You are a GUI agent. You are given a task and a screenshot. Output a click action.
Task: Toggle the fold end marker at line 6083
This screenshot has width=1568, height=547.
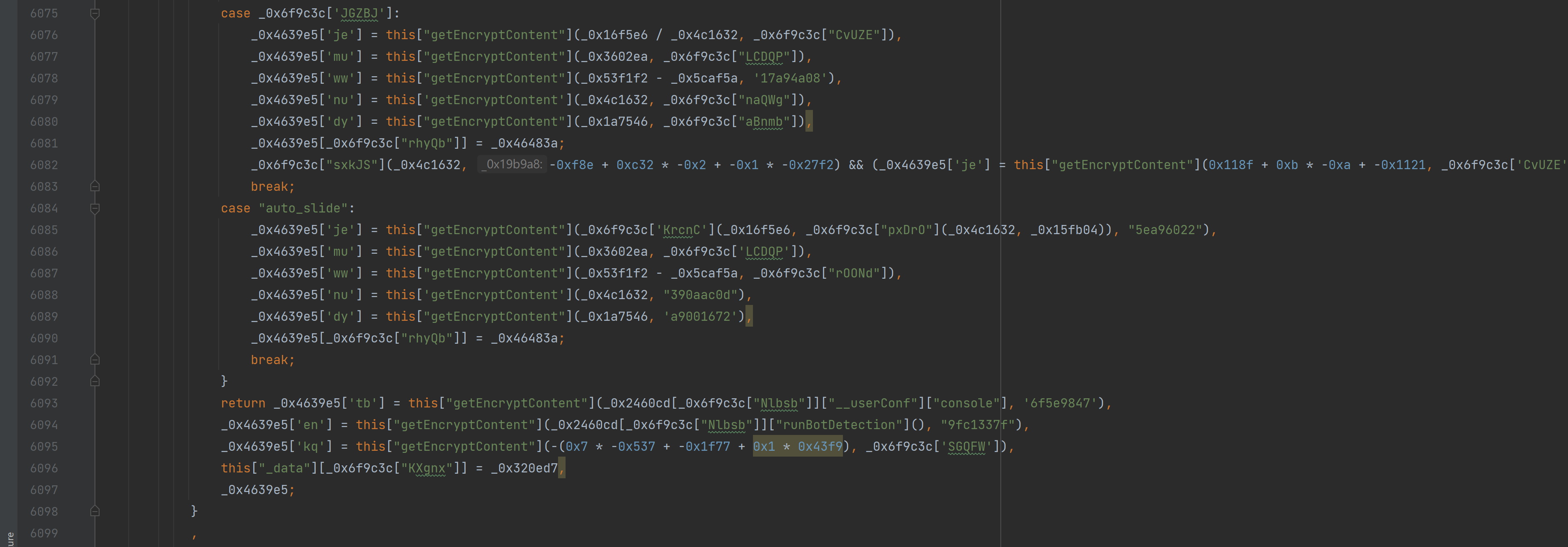pyautogui.click(x=95, y=186)
